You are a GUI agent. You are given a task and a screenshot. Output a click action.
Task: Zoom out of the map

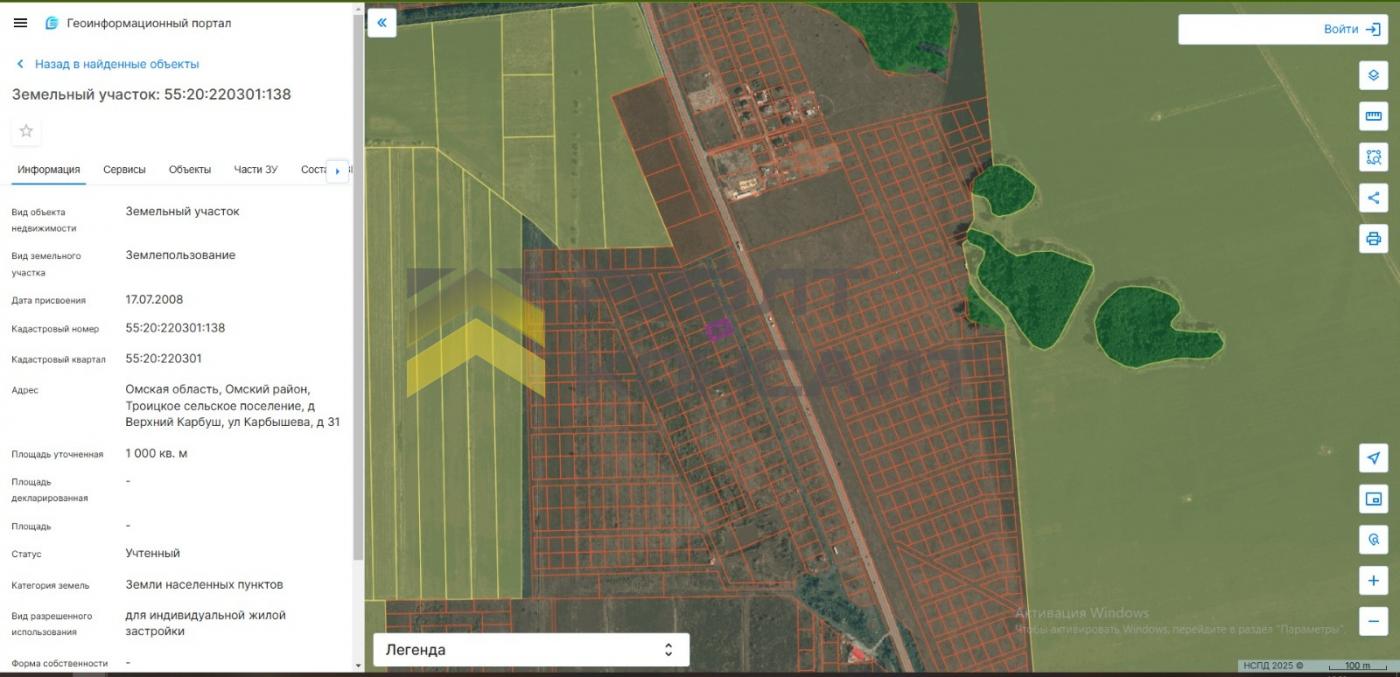click(1373, 620)
